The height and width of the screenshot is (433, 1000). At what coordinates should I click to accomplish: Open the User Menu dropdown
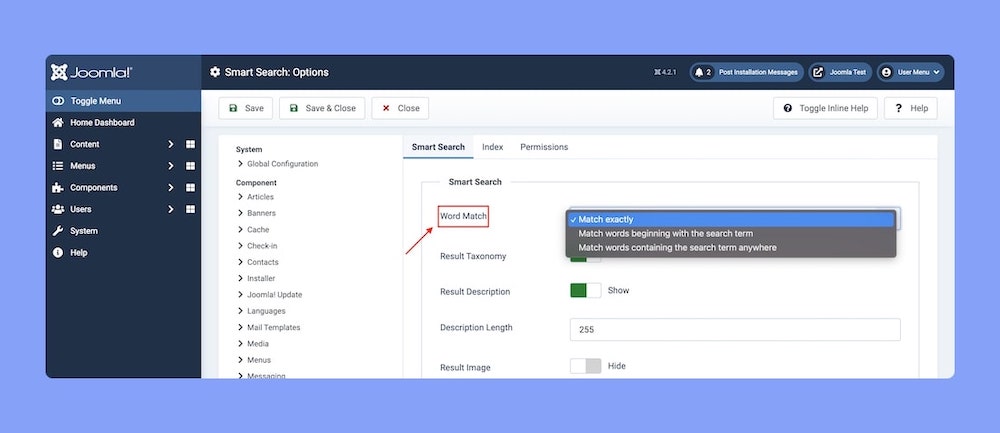click(x=910, y=72)
